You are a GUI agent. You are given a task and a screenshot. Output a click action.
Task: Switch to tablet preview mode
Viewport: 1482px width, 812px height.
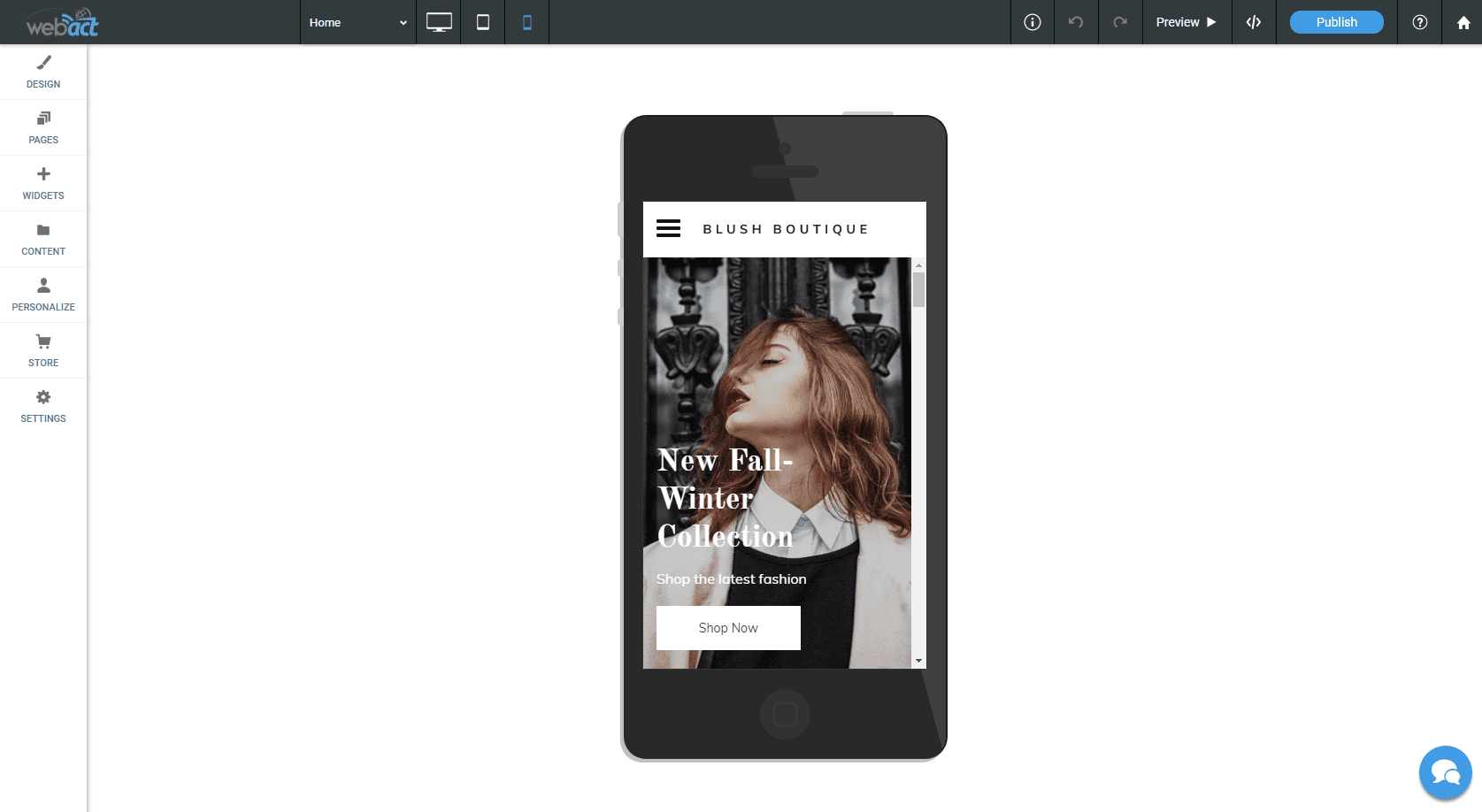point(482,22)
